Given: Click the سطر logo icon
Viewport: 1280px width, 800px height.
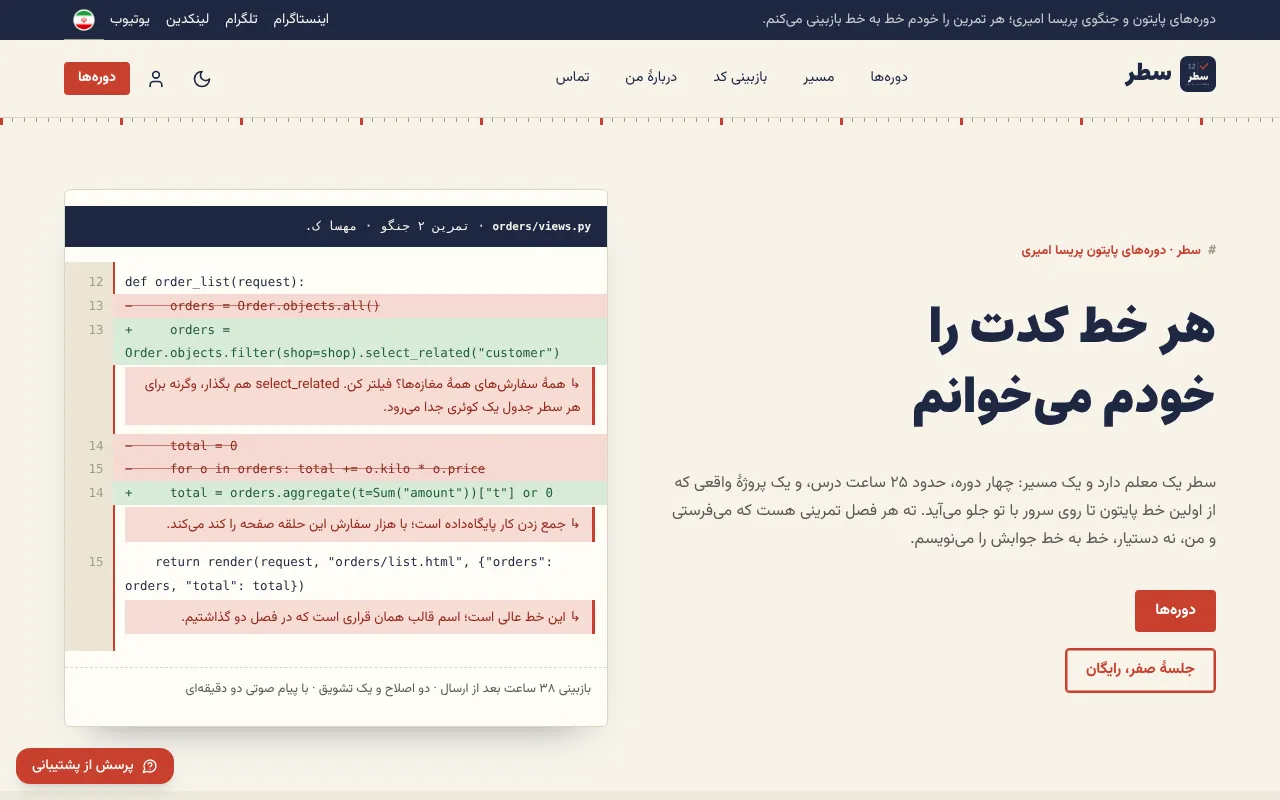Looking at the screenshot, I should (x=1198, y=74).
